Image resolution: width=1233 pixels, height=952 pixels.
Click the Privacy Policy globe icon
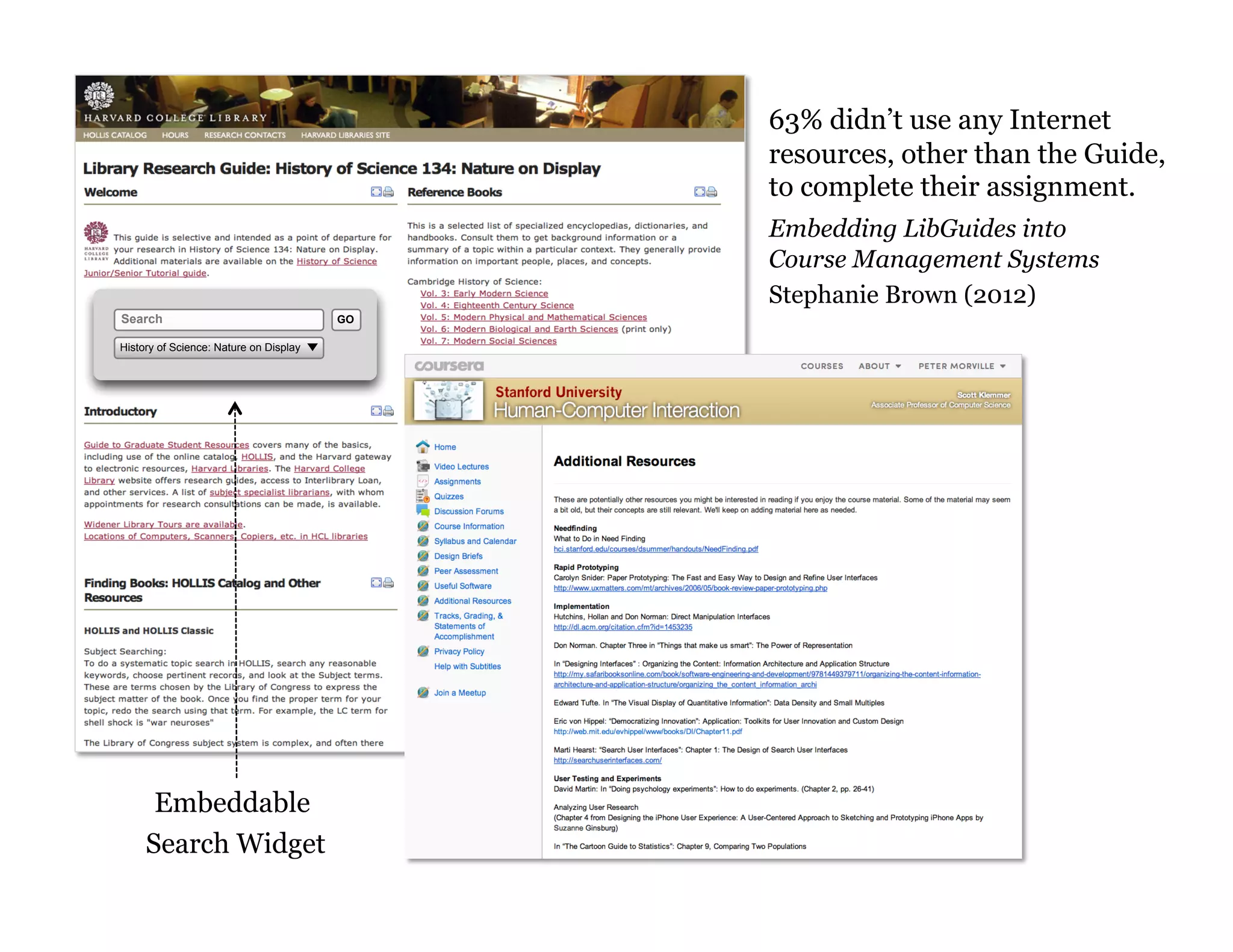(x=423, y=651)
